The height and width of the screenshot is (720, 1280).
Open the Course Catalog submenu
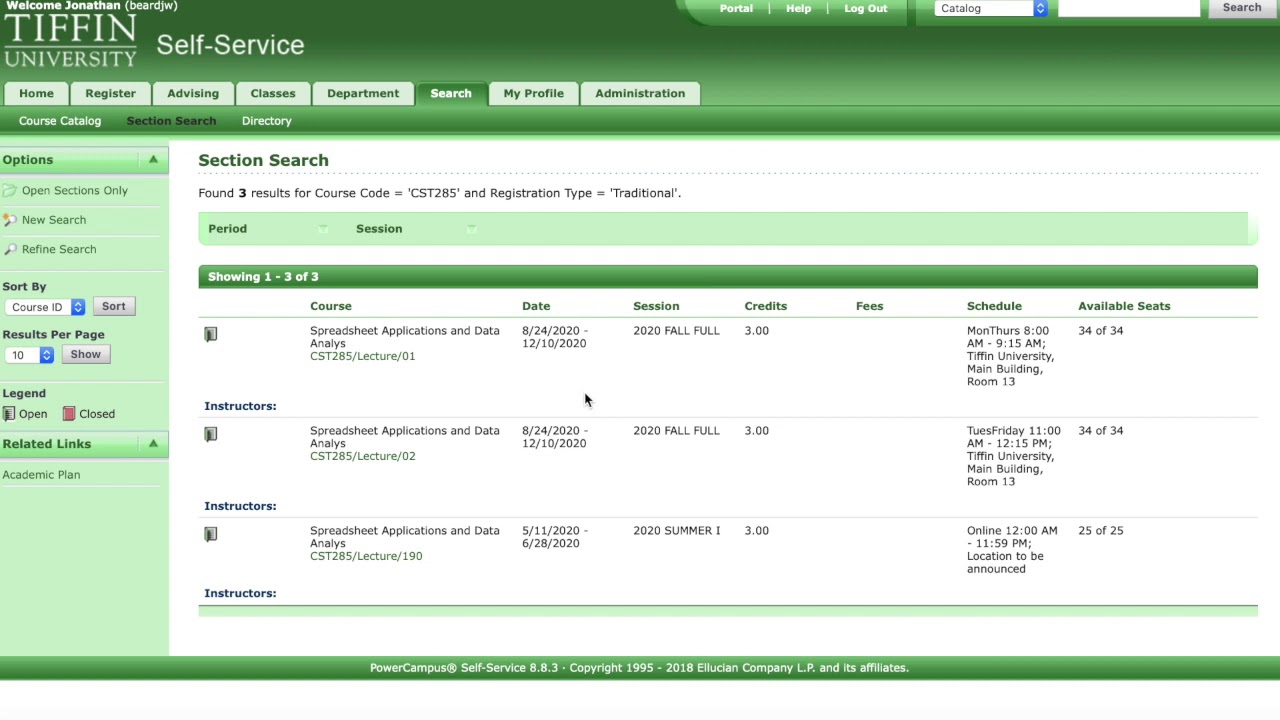pyautogui.click(x=60, y=121)
